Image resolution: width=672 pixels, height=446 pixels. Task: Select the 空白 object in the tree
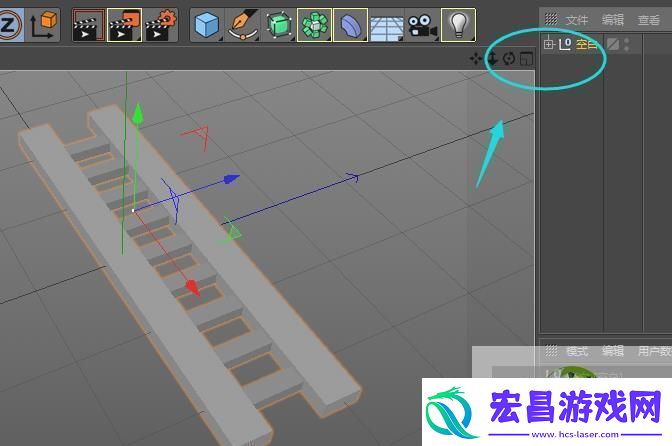pos(586,44)
